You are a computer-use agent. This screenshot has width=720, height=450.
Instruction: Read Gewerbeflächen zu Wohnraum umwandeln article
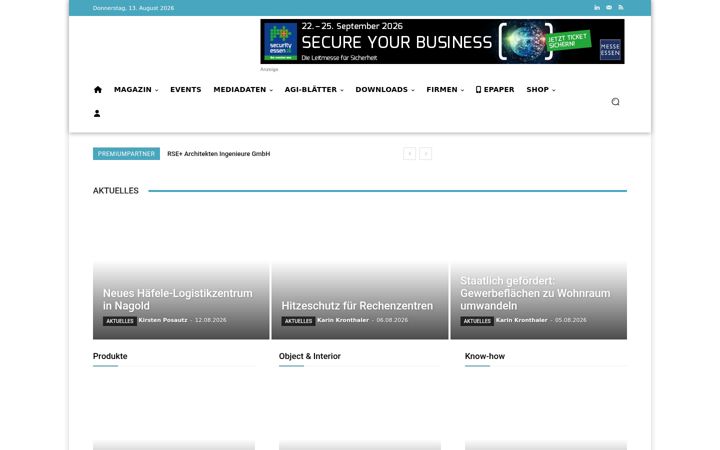pos(535,293)
